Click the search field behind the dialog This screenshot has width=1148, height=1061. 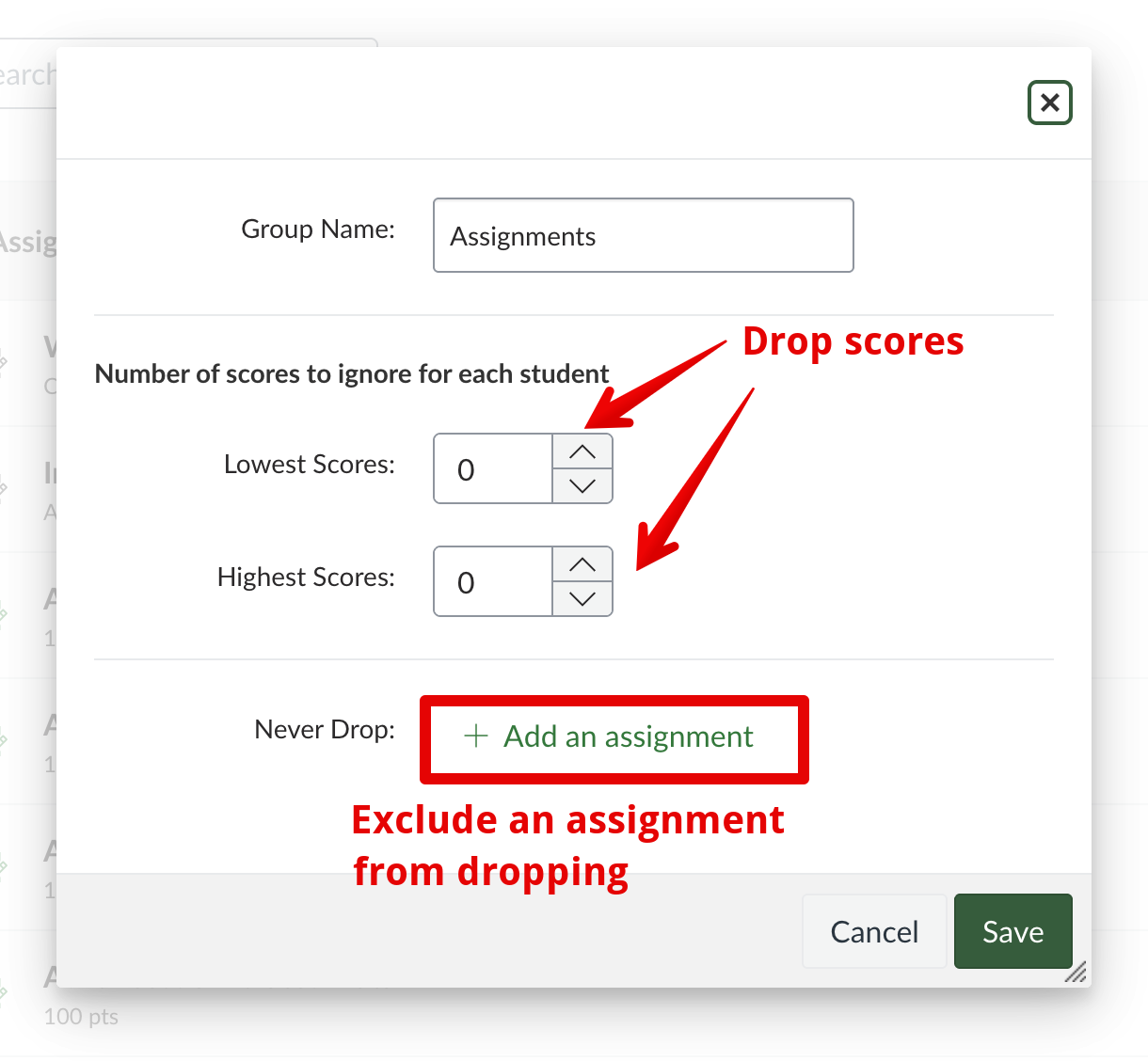coord(28,75)
